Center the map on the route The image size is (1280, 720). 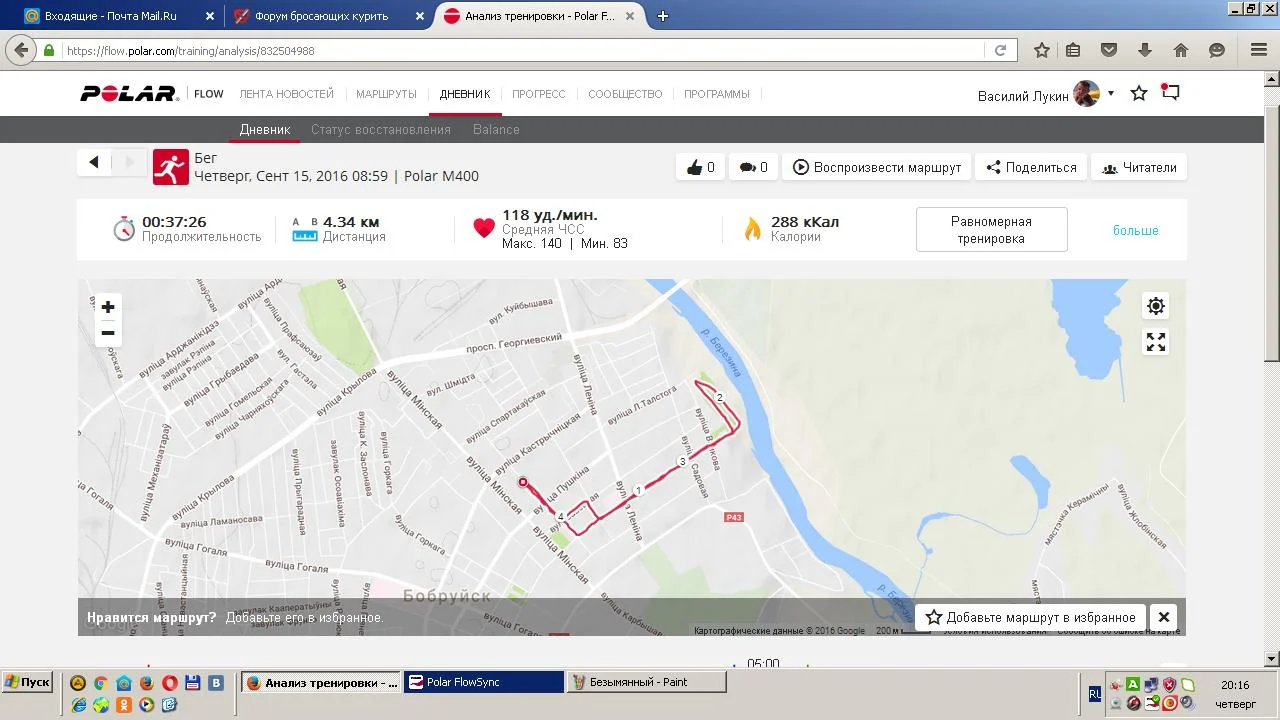click(x=1156, y=306)
